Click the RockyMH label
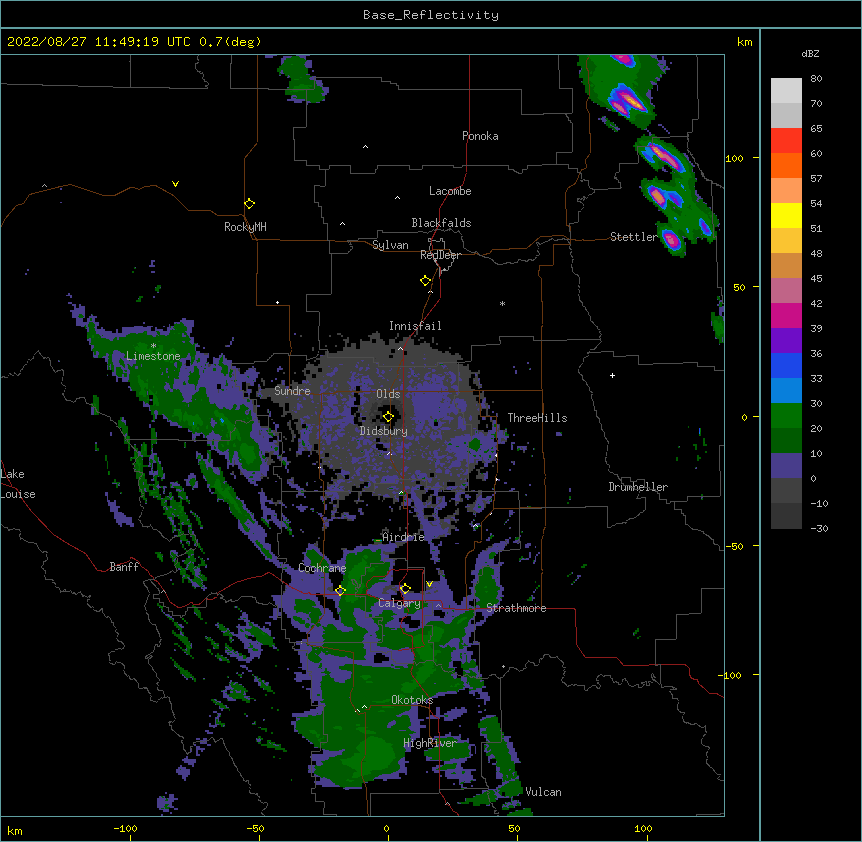The width and height of the screenshot is (862, 842). (x=245, y=226)
